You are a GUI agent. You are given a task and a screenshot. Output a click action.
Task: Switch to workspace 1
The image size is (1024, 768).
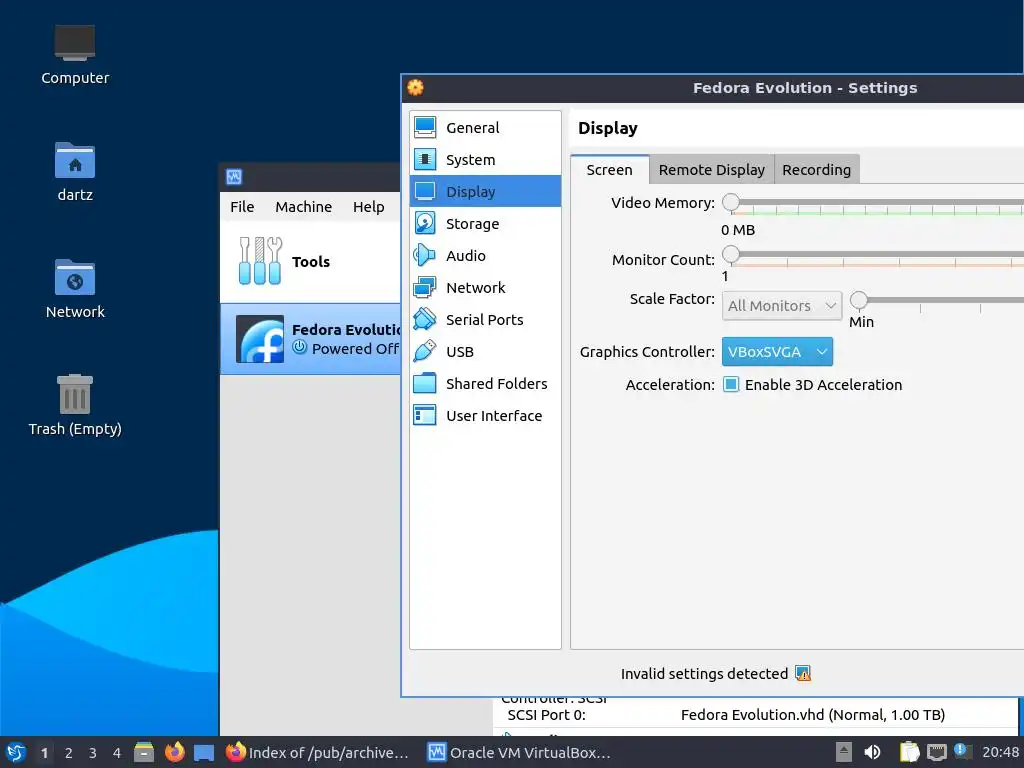tap(44, 753)
